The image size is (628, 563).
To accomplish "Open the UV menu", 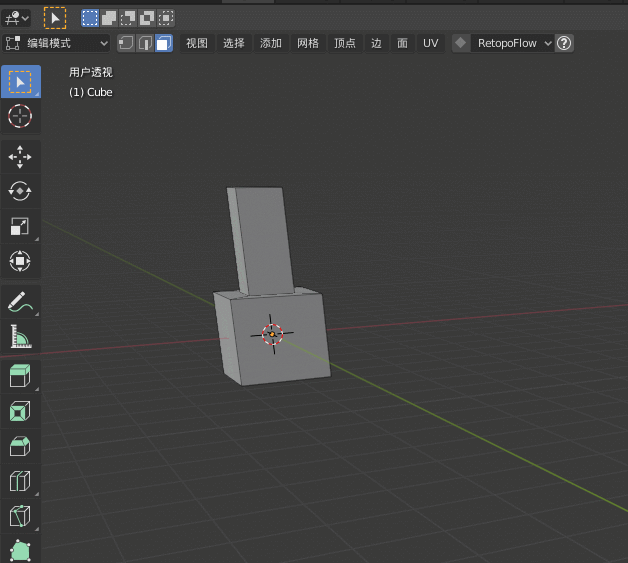I will pyautogui.click(x=431, y=43).
